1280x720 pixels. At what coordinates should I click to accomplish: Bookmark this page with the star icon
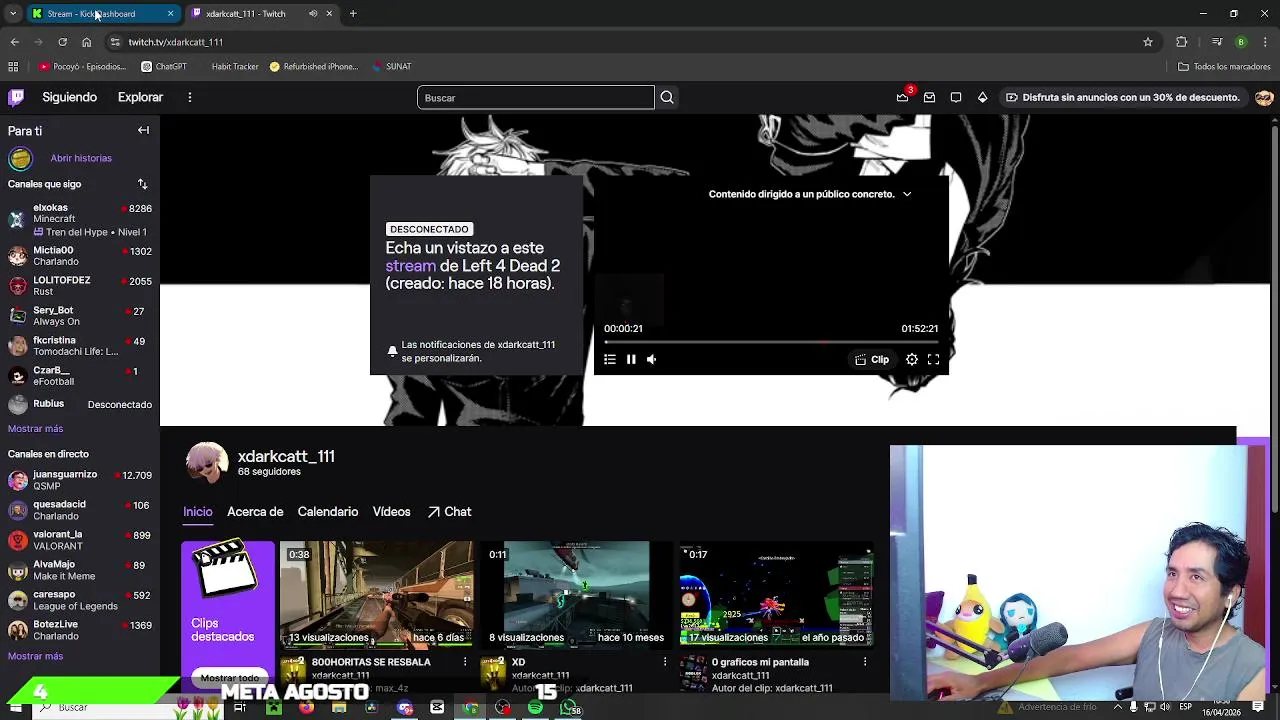pos(1148,42)
